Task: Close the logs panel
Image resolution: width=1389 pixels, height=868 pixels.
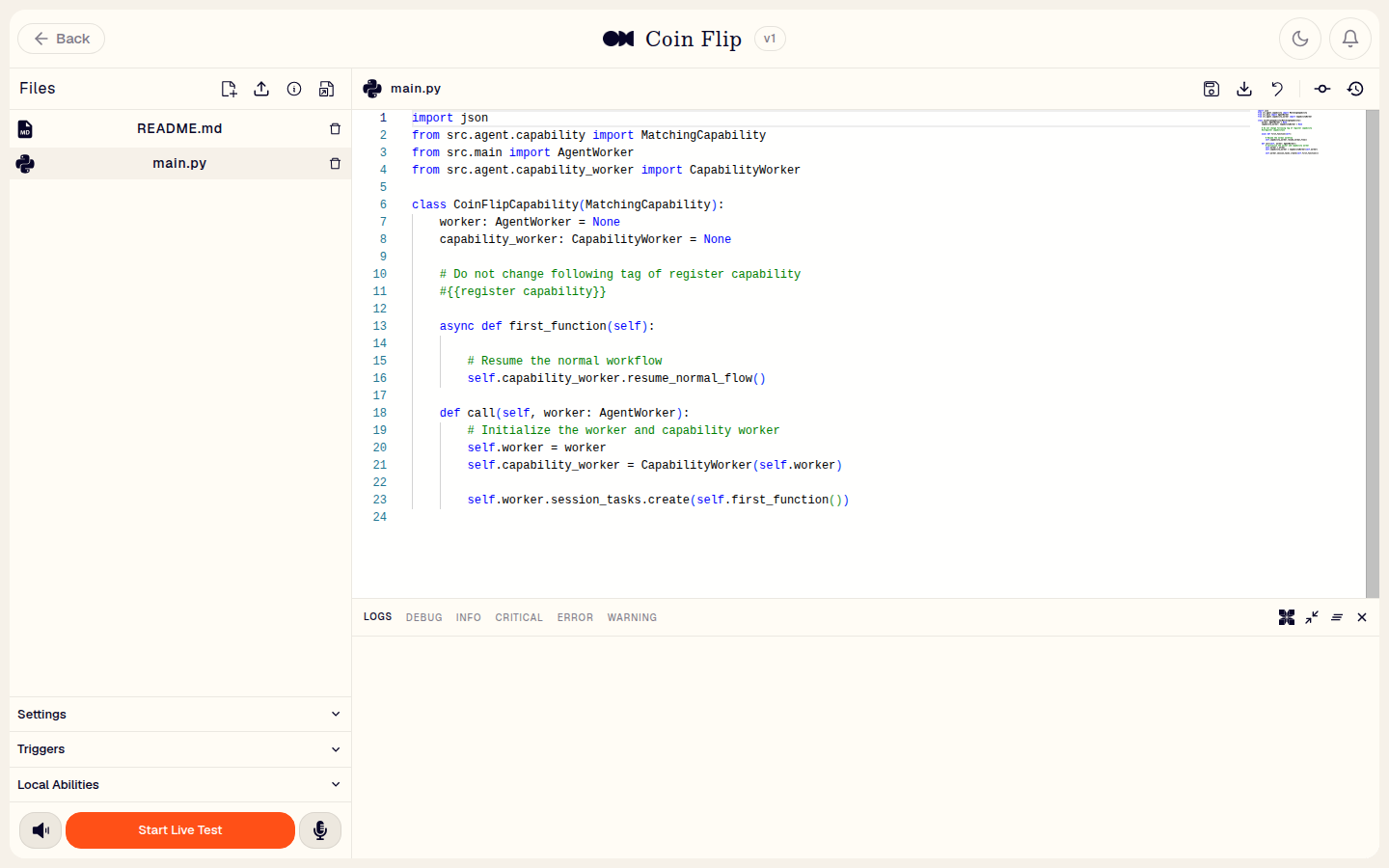Action: point(1362,617)
